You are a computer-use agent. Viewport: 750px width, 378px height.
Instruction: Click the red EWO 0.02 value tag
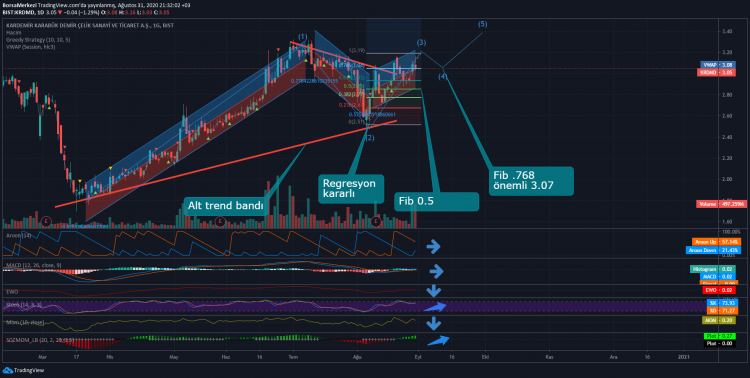720,290
